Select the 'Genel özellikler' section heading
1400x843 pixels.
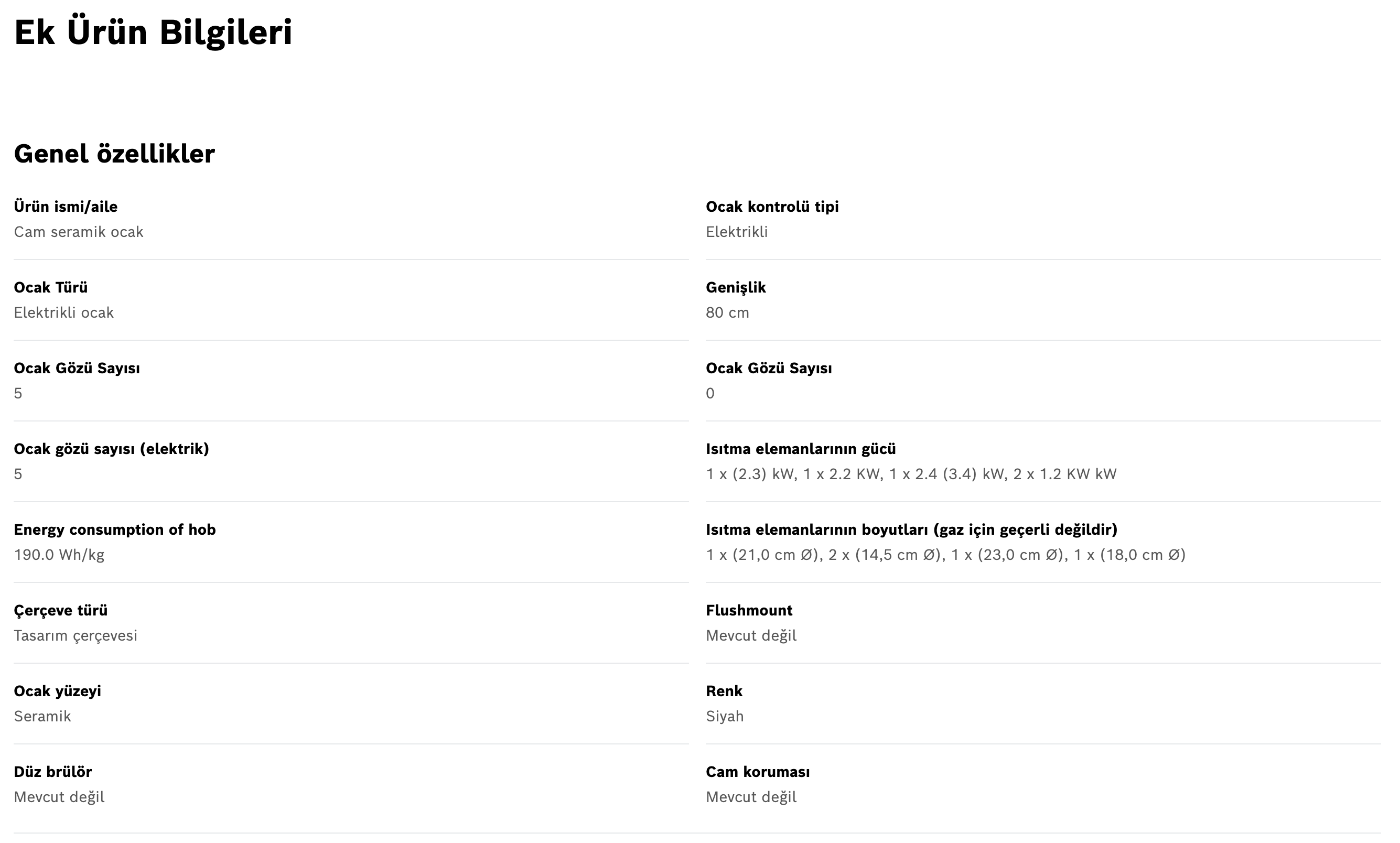[x=114, y=154]
